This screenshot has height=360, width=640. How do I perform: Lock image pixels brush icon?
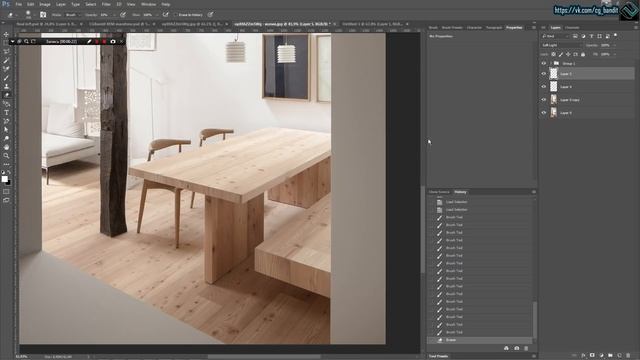coord(561,54)
